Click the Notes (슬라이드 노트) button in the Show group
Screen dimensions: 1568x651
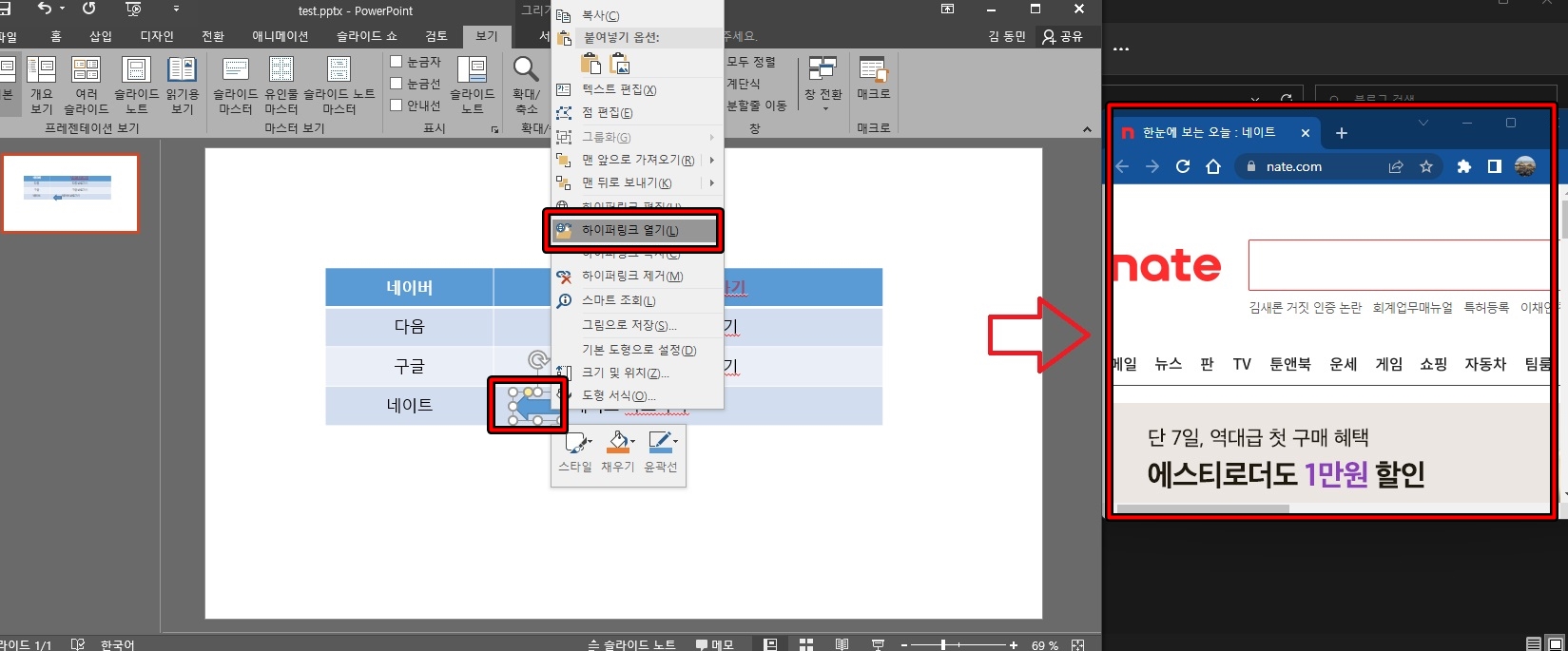tap(472, 85)
